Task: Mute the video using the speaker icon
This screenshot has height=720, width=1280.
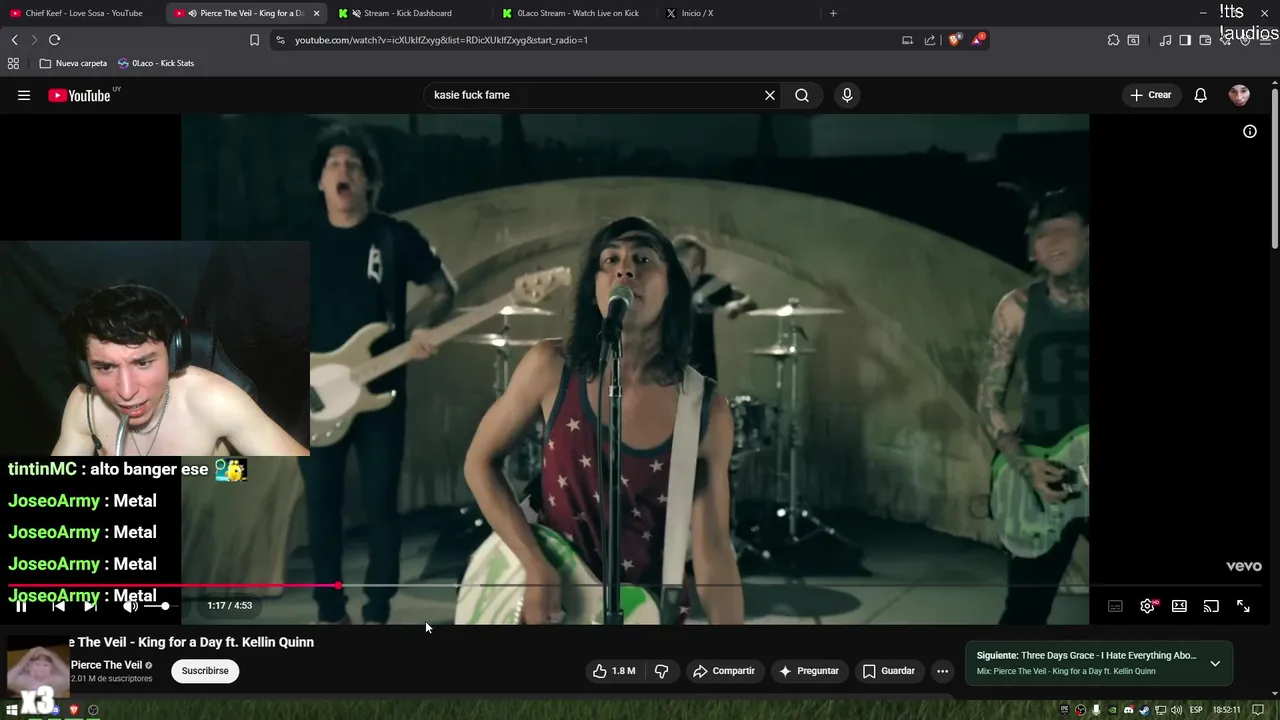Action: (x=130, y=606)
